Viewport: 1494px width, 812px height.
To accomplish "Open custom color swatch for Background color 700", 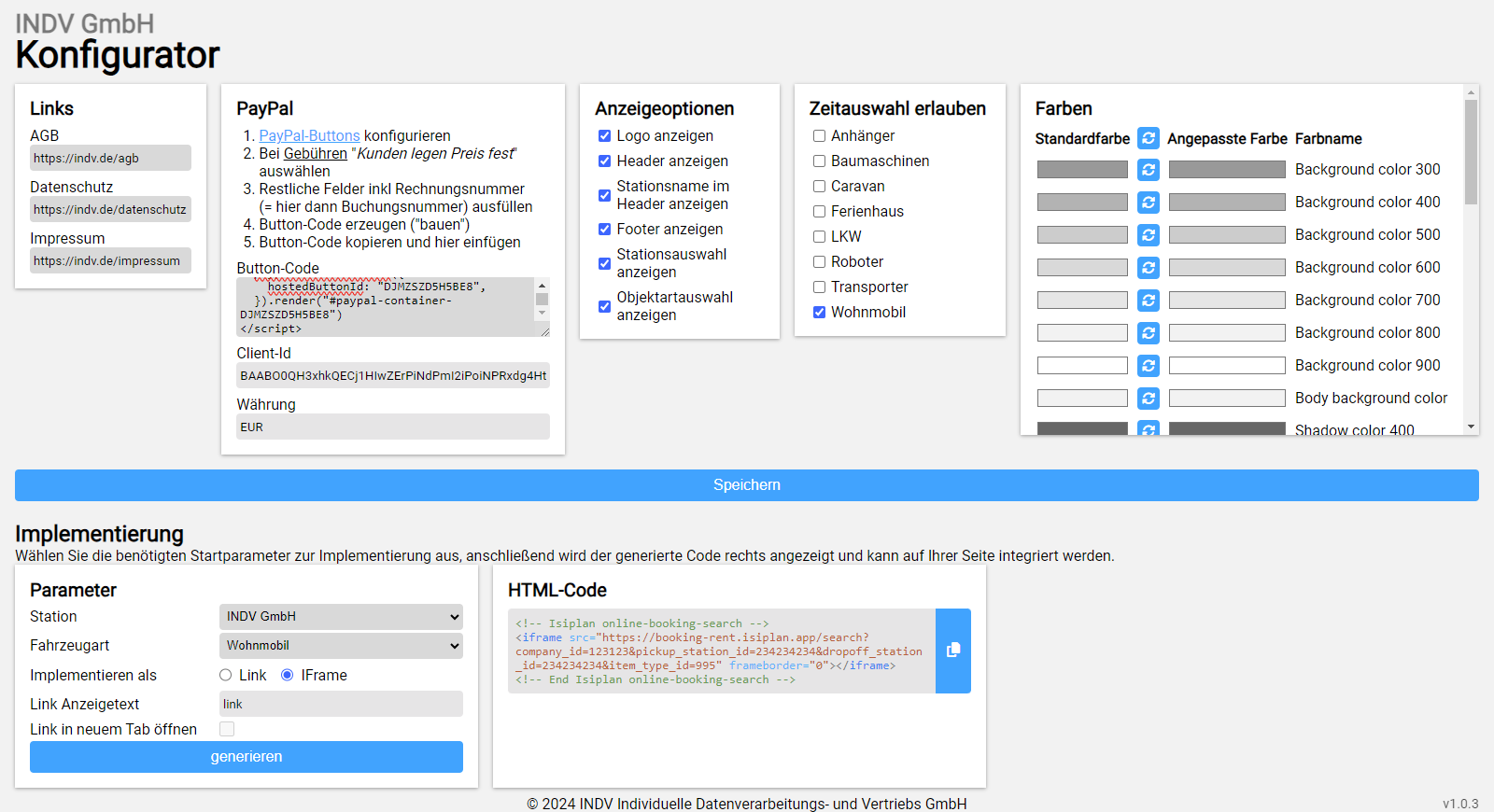I will pos(1227,301).
